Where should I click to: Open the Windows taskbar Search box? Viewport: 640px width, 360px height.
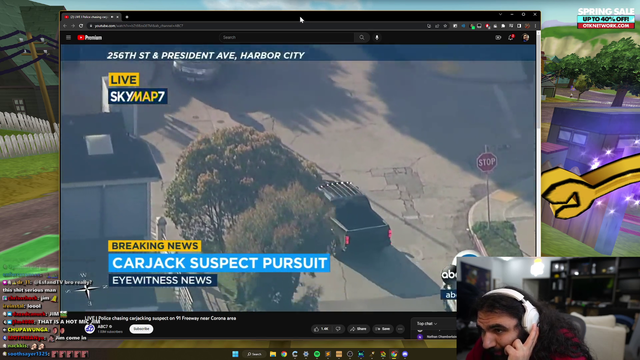tap(254, 354)
